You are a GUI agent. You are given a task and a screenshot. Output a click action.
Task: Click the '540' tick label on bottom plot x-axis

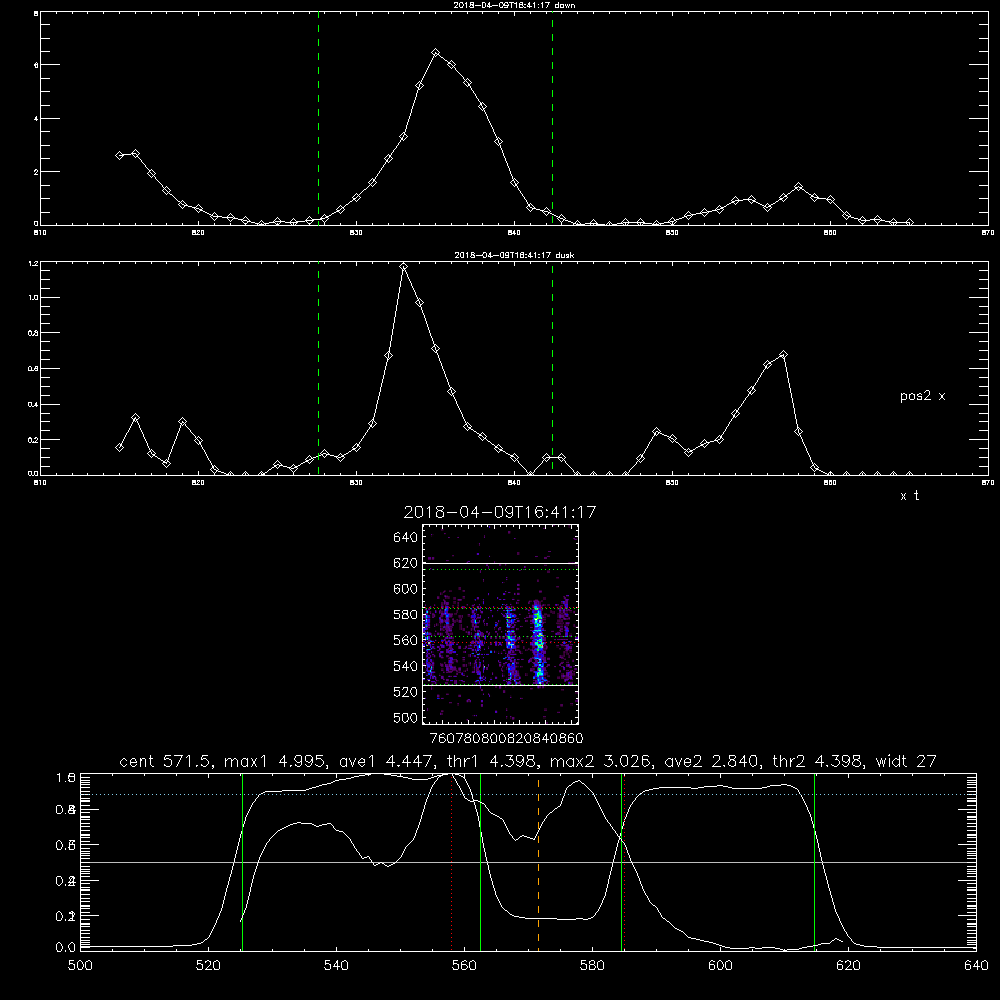tap(336, 966)
